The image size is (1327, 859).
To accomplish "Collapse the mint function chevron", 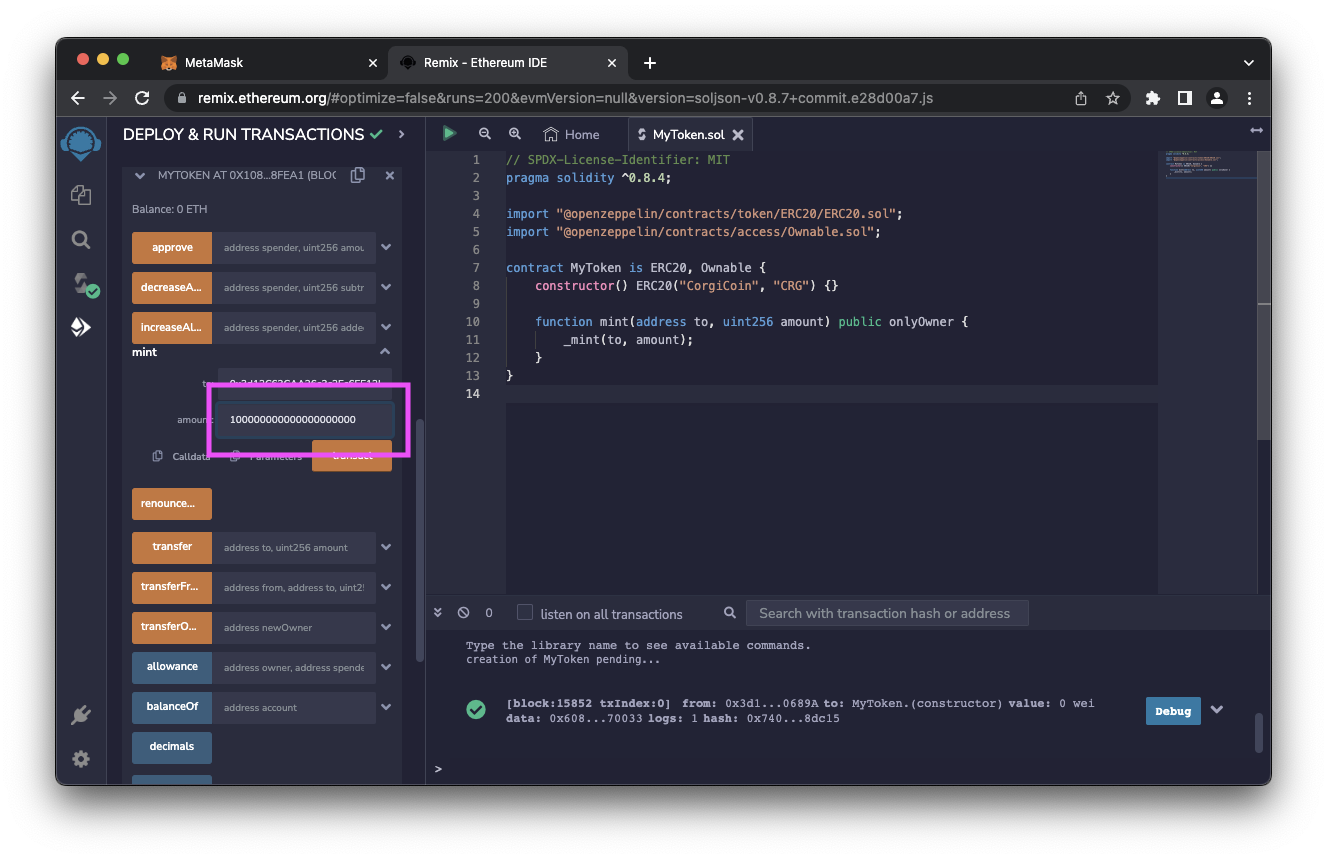I will click(385, 352).
